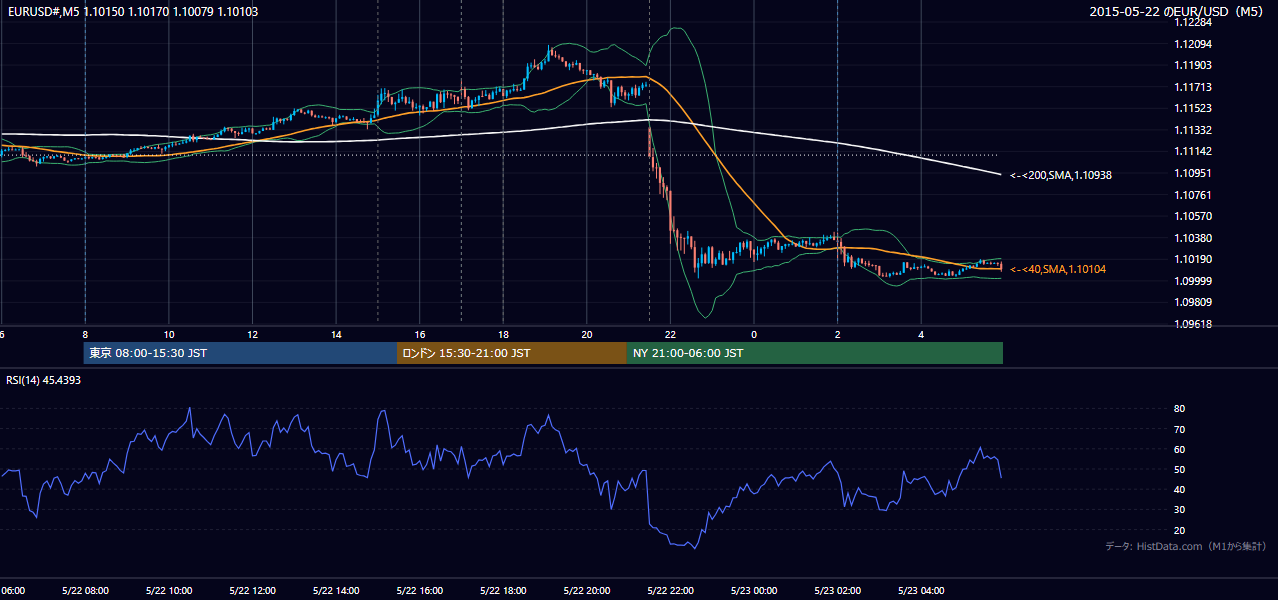Click the 5/23 04:00 time label

click(x=921, y=591)
